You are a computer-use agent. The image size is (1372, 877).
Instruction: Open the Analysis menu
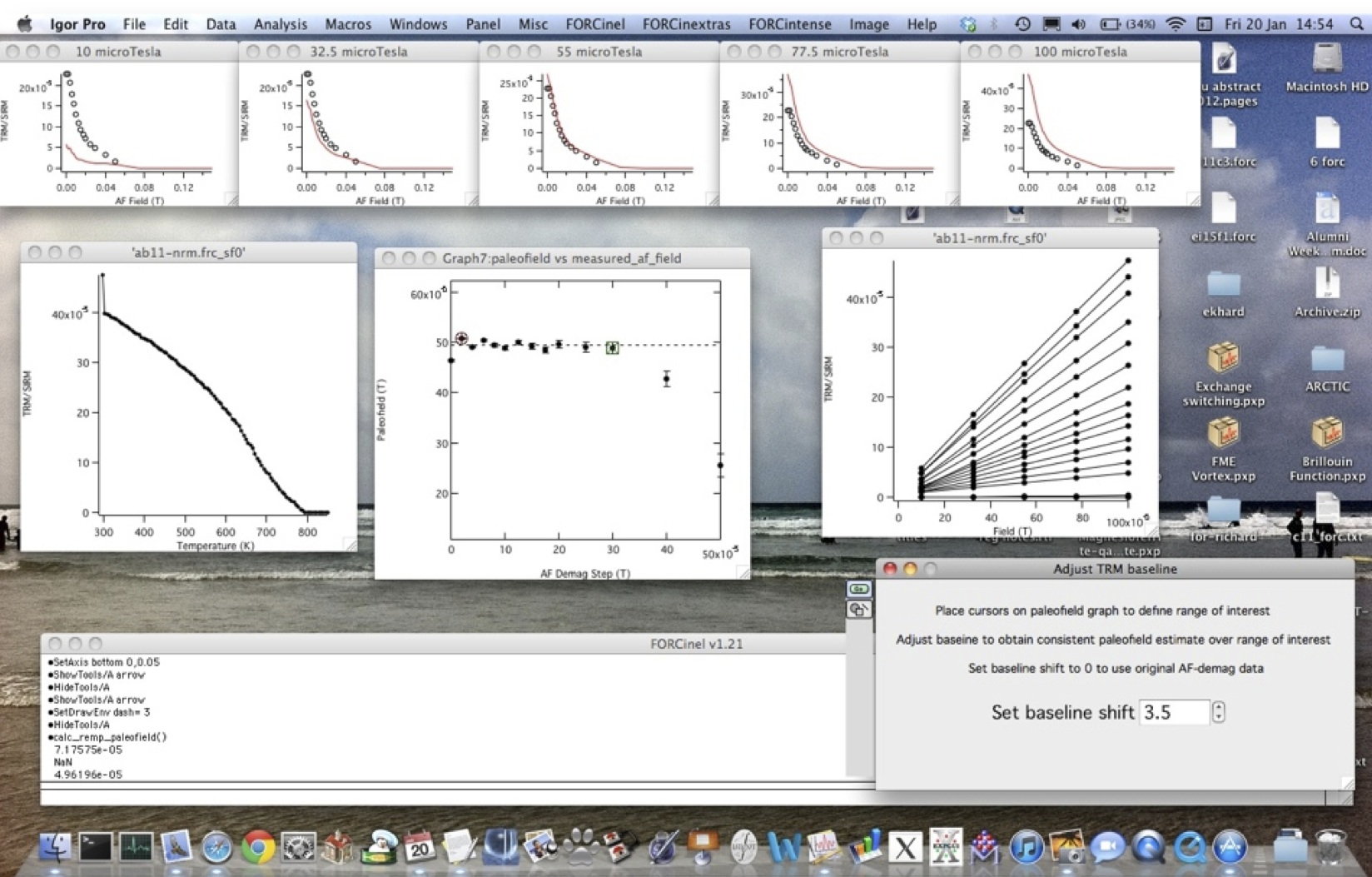pyautogui.click(x=280, y=24)
